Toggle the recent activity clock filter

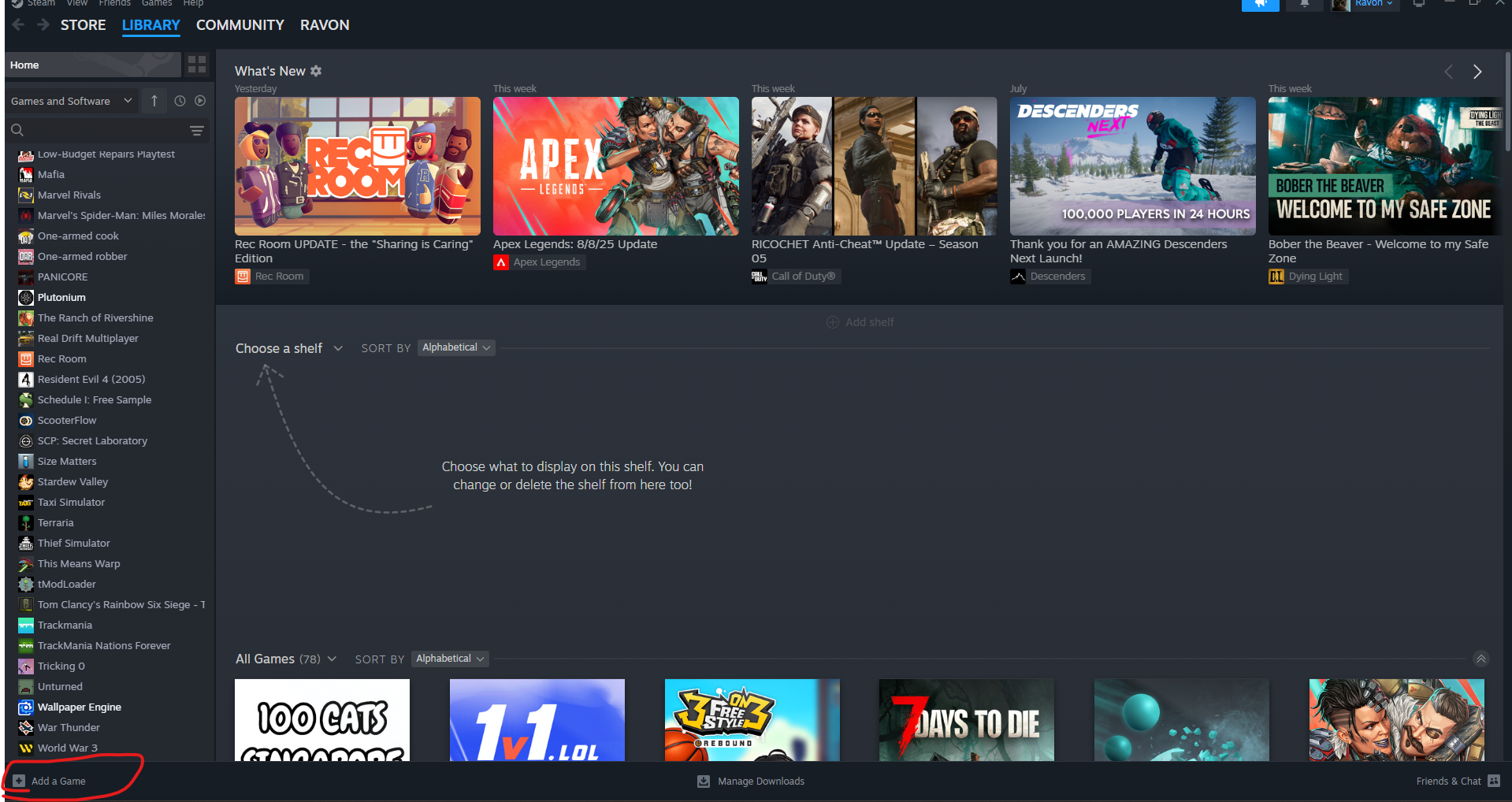(180, 101)
